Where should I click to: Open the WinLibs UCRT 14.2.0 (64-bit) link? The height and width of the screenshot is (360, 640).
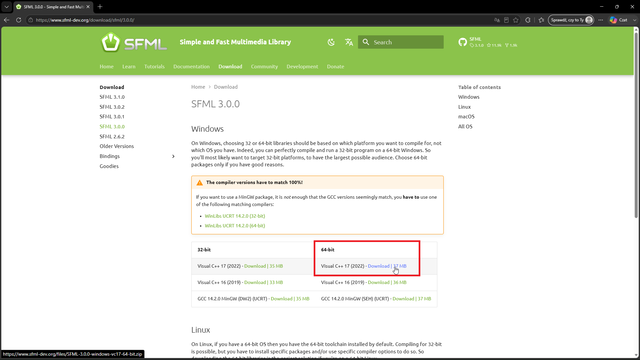pyautogui.click(x=235, y=226)
